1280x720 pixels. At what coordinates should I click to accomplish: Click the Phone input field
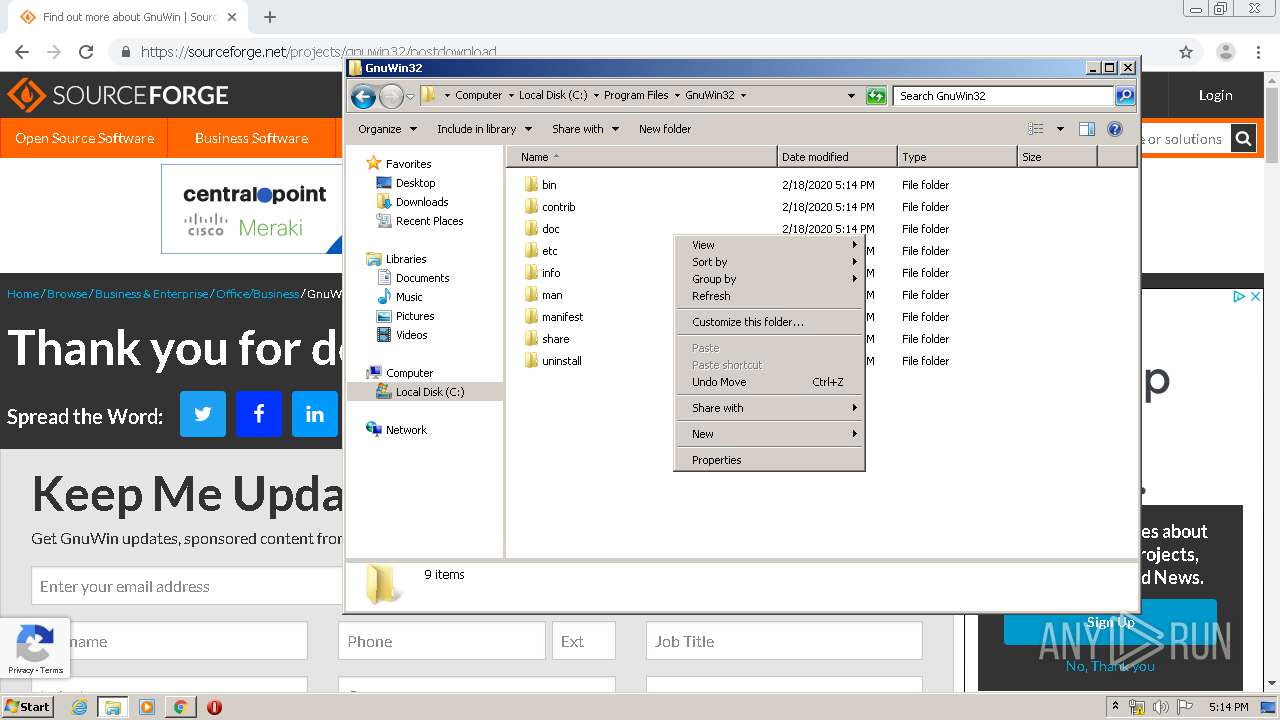pyautogui.click(x=442, y=641)
